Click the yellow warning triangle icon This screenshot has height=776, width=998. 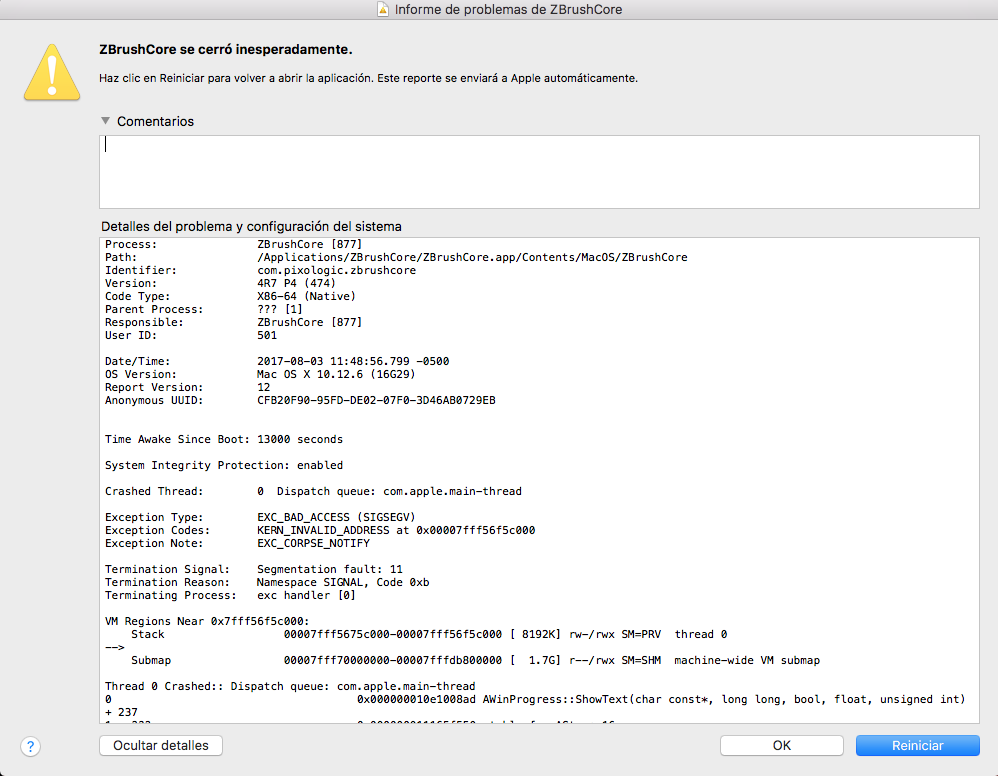point(52,72)
